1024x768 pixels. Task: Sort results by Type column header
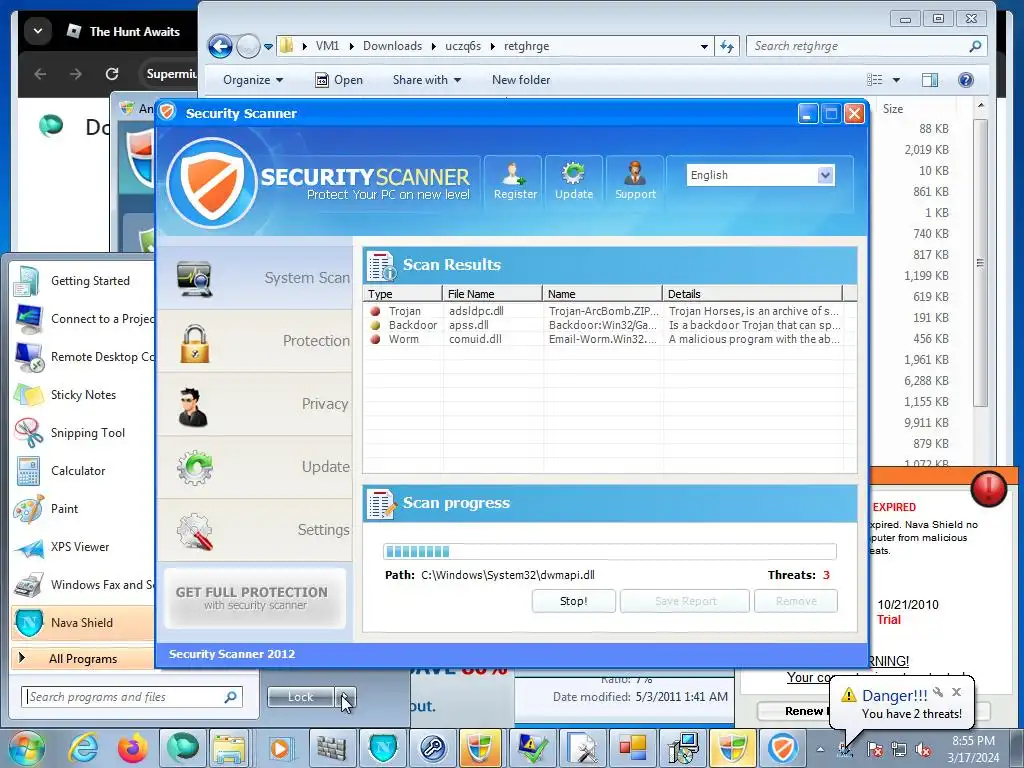point(402,294)
